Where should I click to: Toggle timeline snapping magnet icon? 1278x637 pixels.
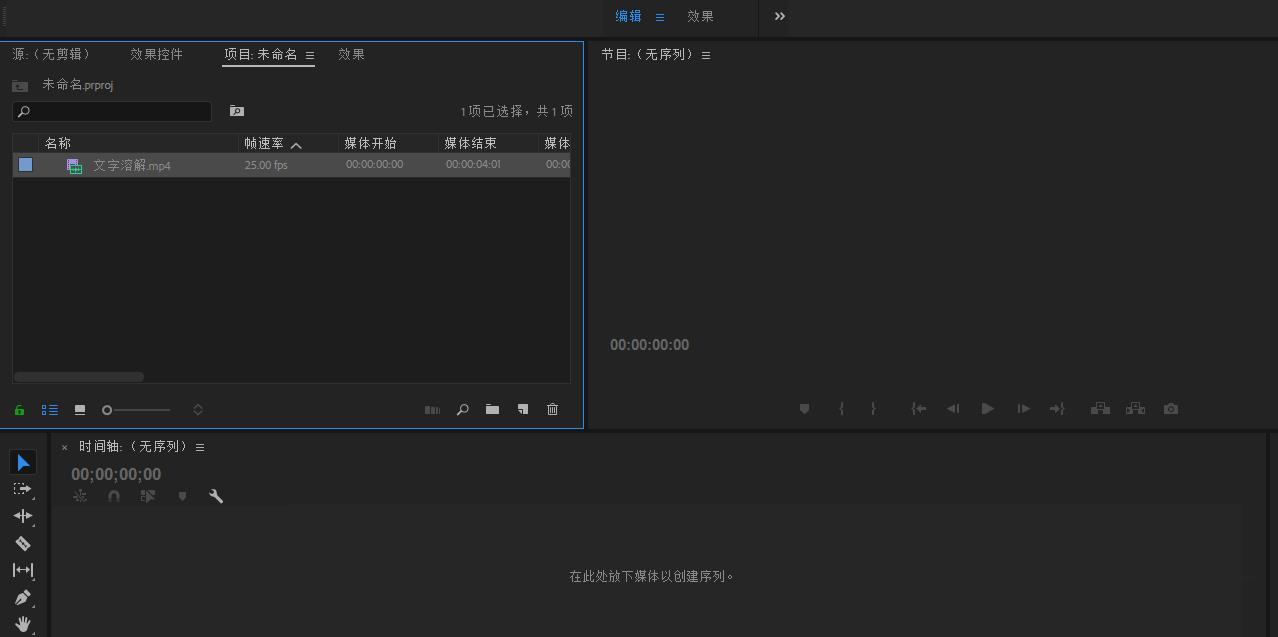coord(114,496)
